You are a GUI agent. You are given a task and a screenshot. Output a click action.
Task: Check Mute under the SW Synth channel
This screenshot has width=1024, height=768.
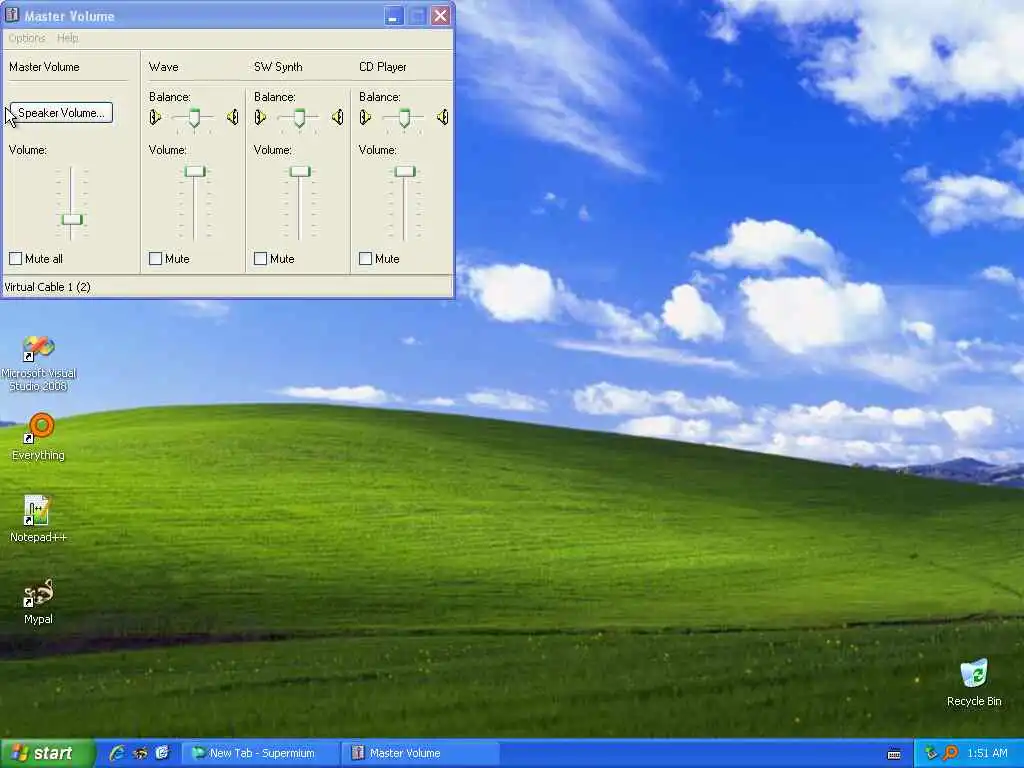[x=261, y=259]
